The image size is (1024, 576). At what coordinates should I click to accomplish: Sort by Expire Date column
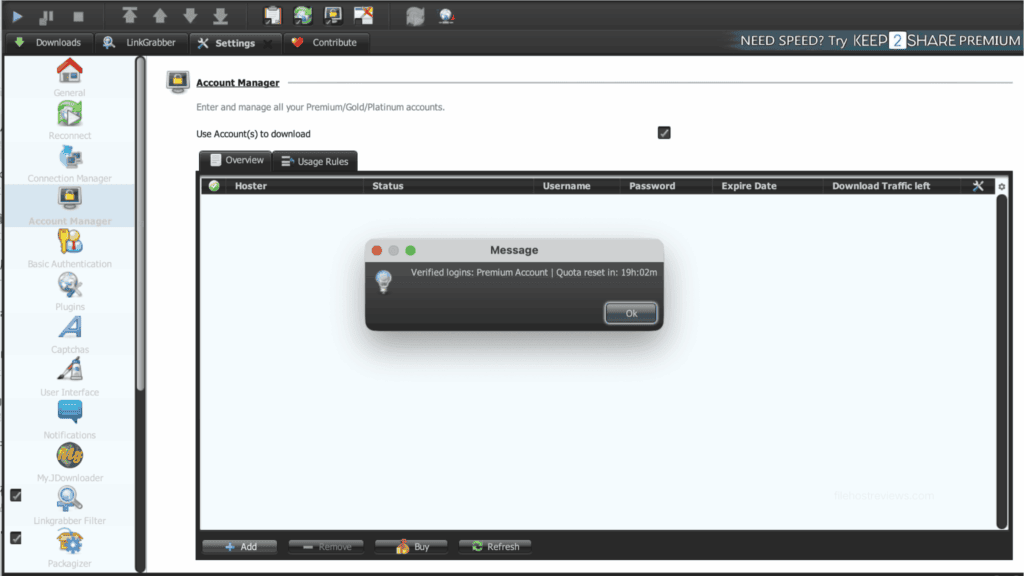(x=767, y=186)
